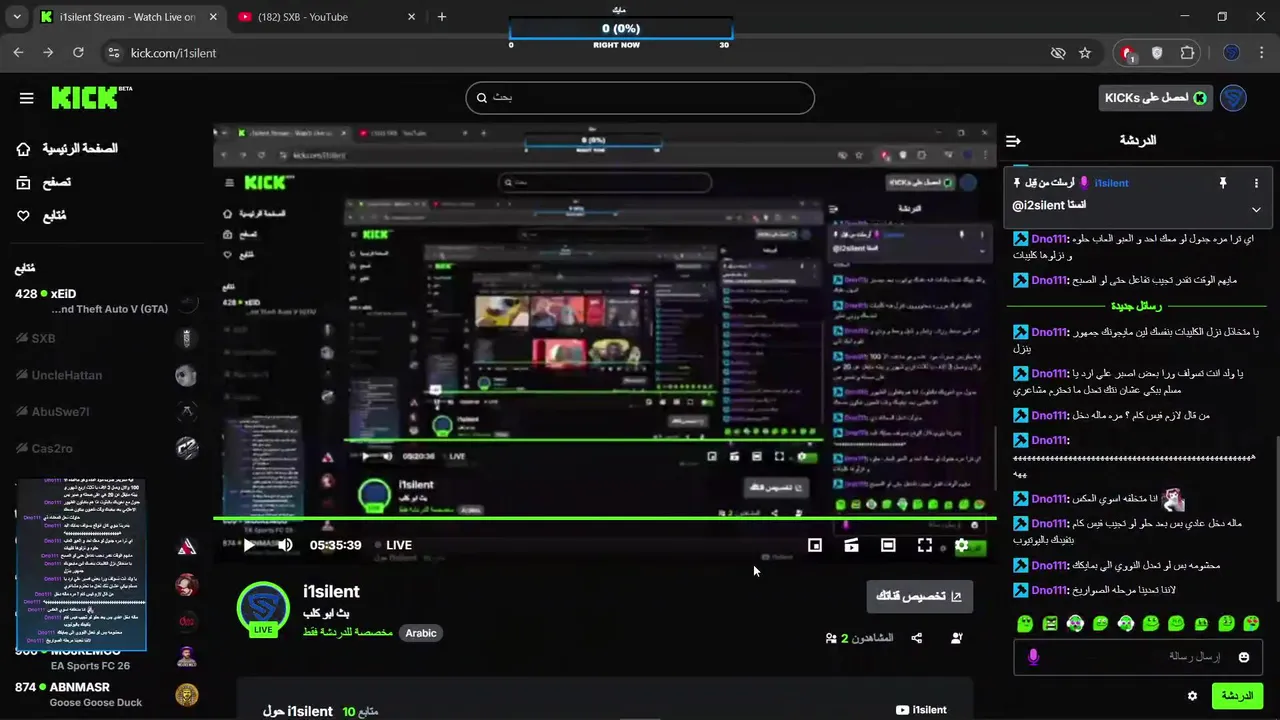Open Chrome tab search dropdown
The image size is (1280, 720).
[16, 17]
